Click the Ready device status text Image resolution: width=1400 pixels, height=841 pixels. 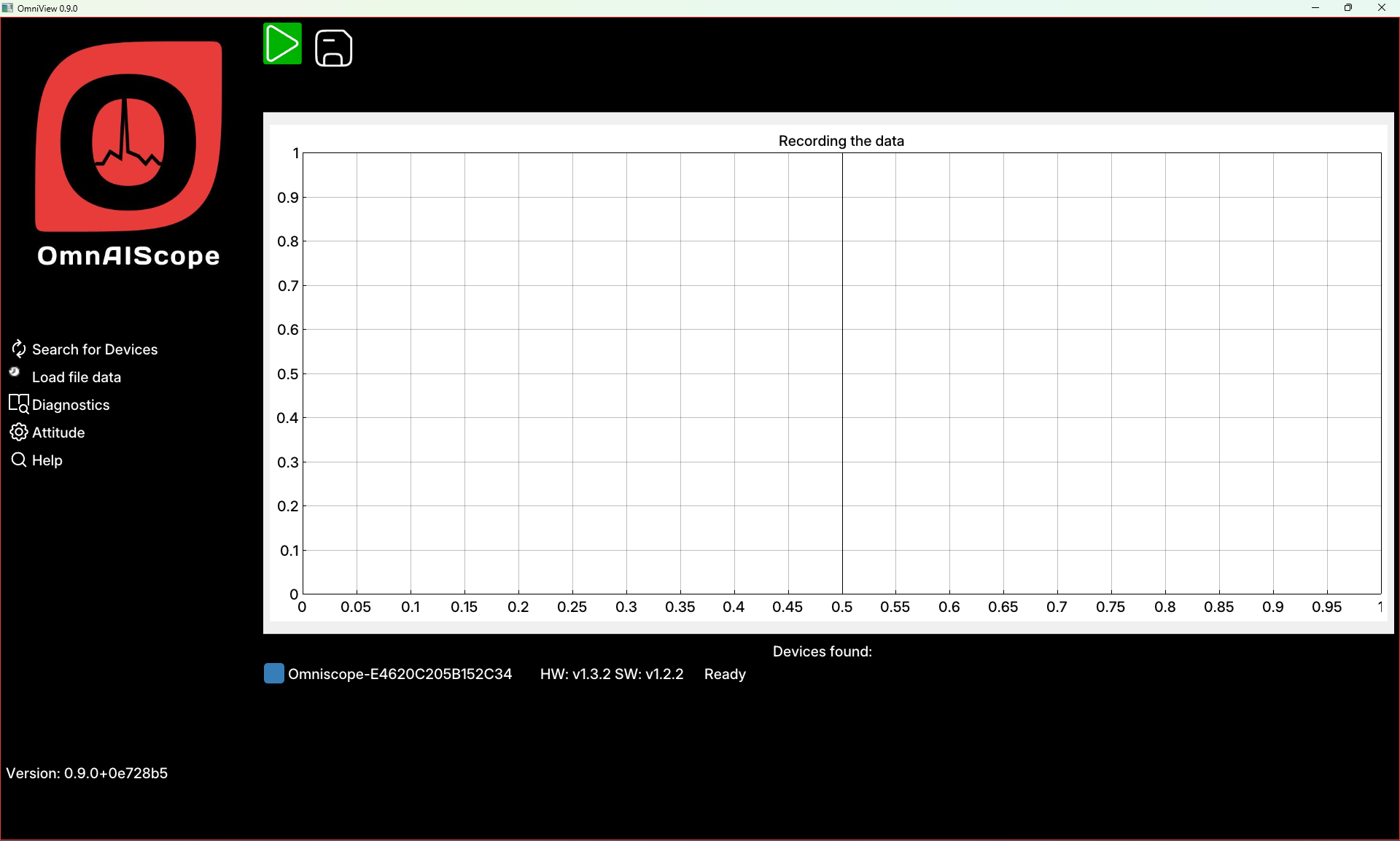(725, 674)
